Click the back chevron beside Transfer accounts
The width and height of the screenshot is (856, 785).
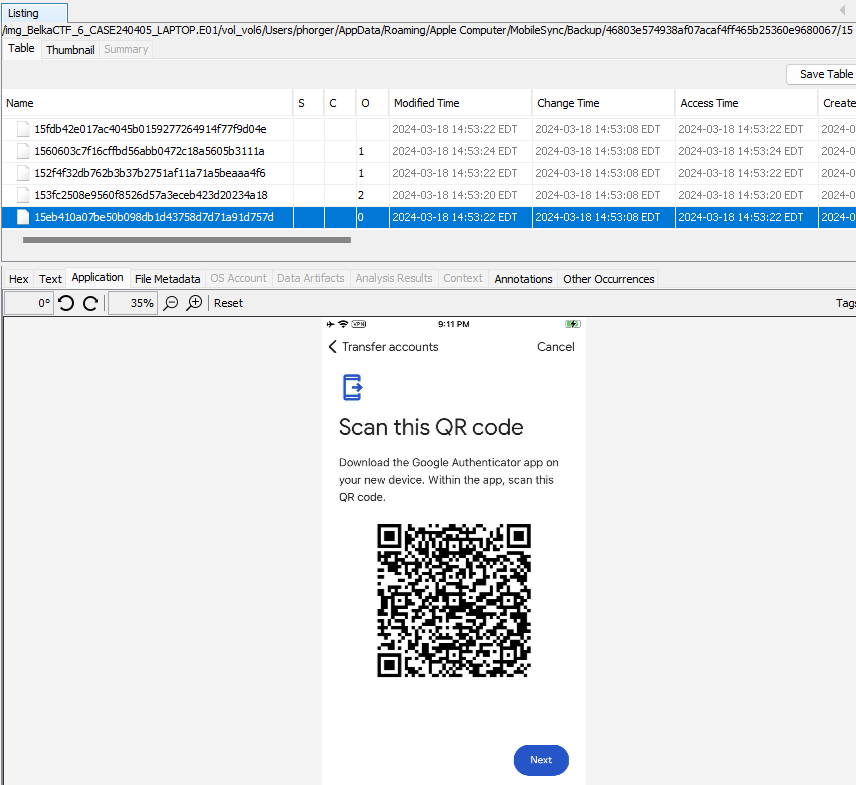coord(332,347)
